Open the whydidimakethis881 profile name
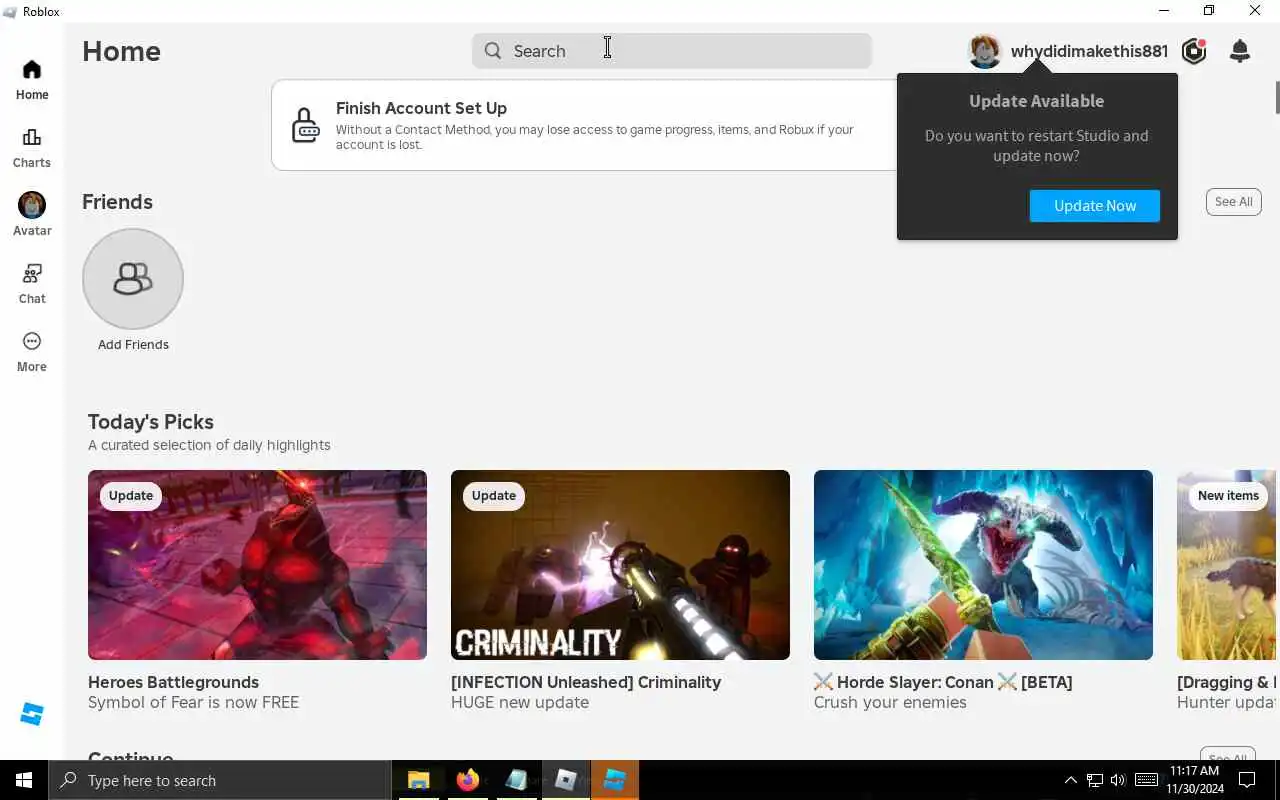The height and width of the screenshot is (800, 1280). pyautogui.click(x=1089, y=51)
